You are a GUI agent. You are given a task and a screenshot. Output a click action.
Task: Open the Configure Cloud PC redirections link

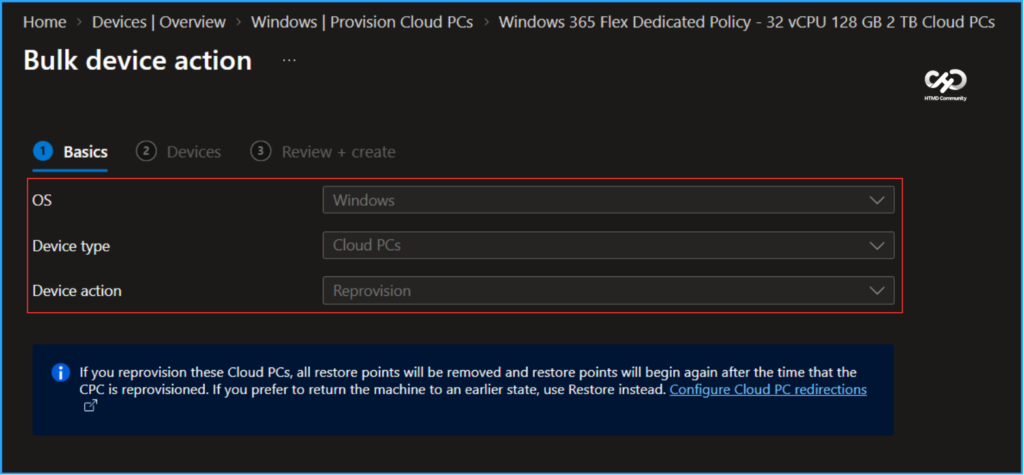pos(768,390)
